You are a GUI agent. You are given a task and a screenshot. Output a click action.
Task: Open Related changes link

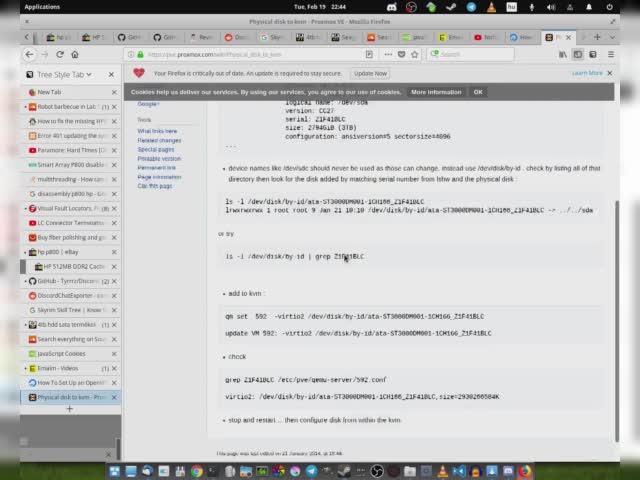[x=159, y=140]
